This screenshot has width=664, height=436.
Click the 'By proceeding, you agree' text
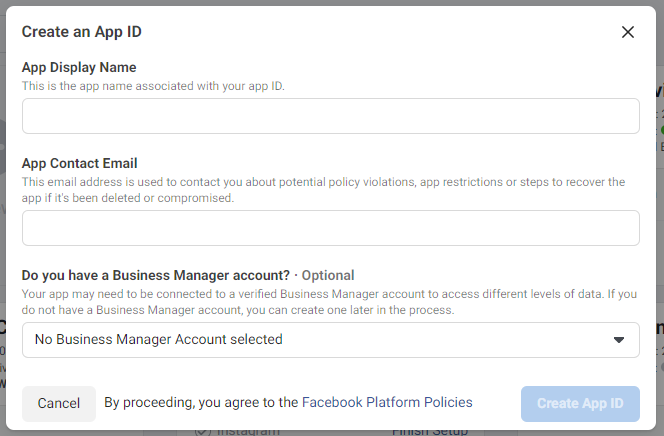(x=200, y=403)
